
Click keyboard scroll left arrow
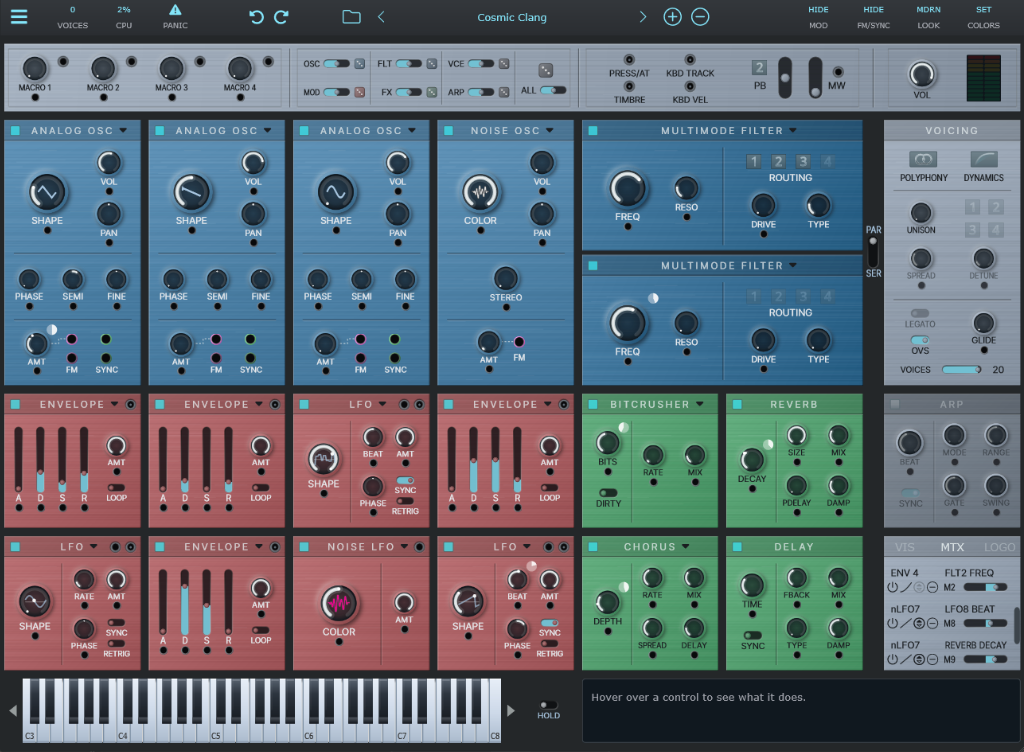pos(13,710)
